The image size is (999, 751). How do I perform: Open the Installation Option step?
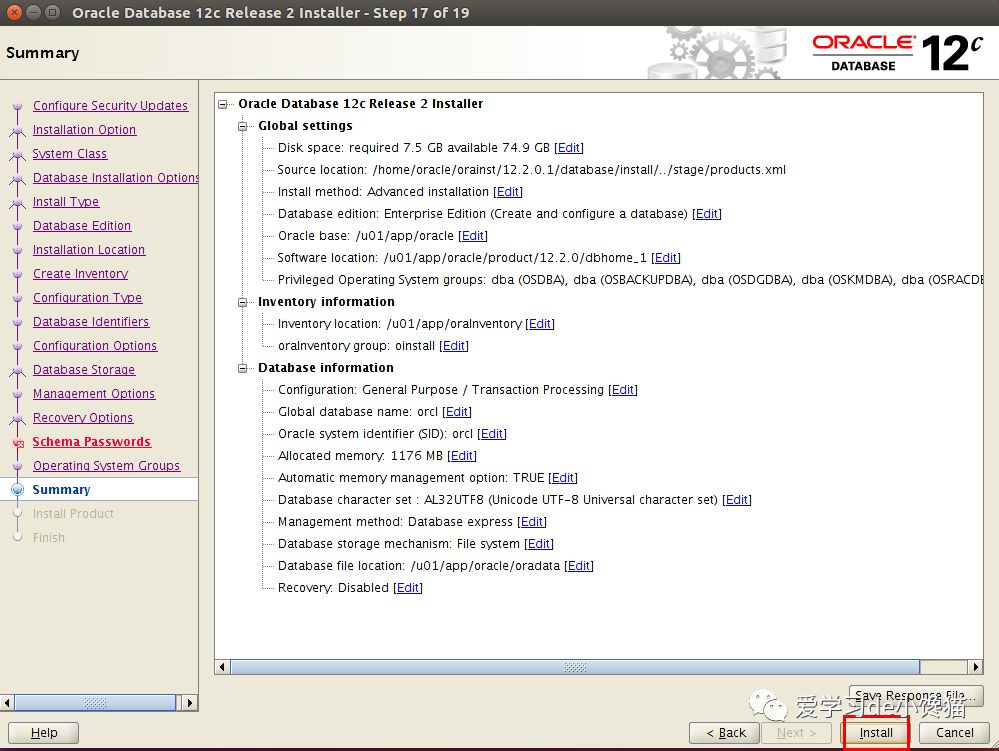(x=84, y=130)
